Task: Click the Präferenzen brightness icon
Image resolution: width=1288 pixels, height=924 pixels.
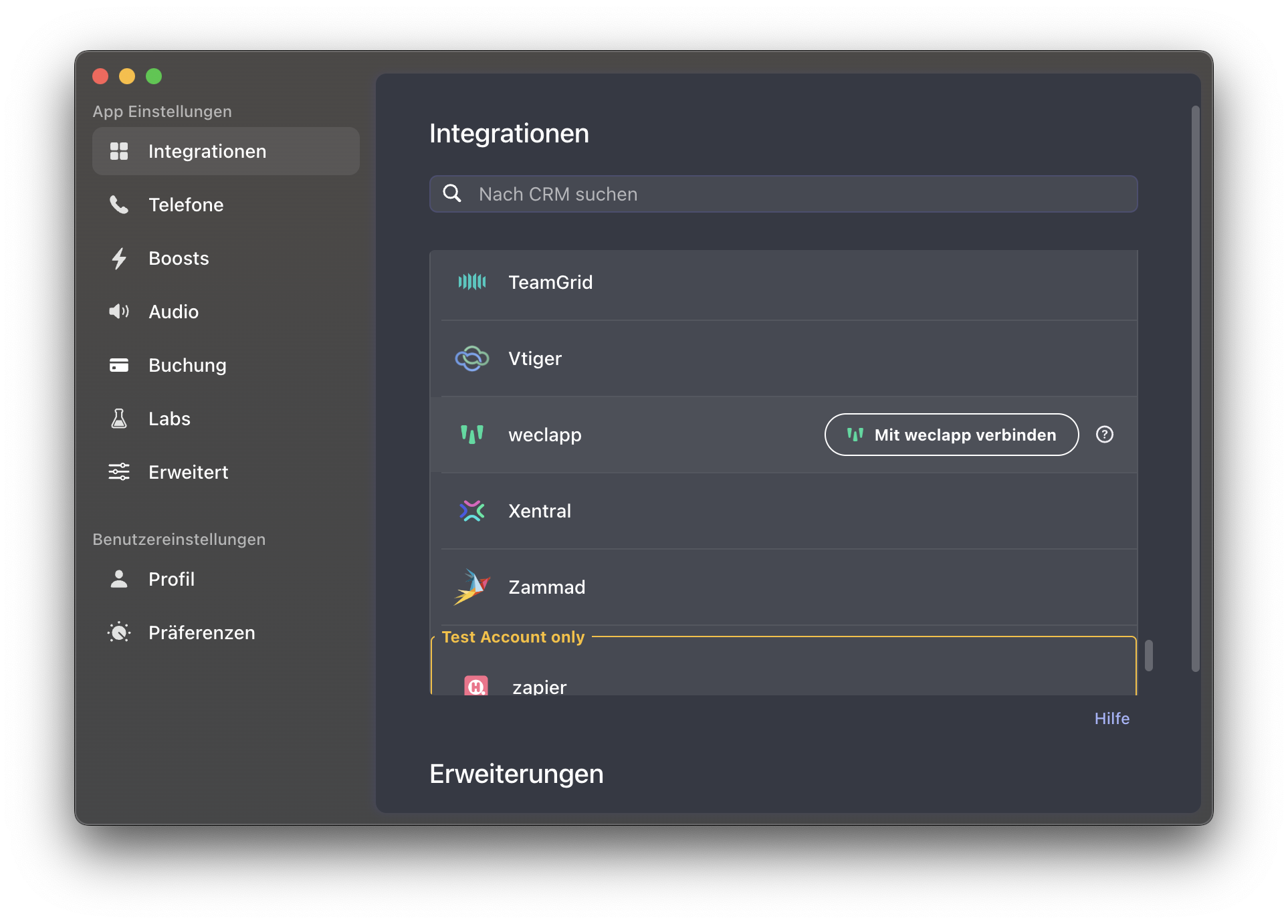Action: (x=119, y=632)
